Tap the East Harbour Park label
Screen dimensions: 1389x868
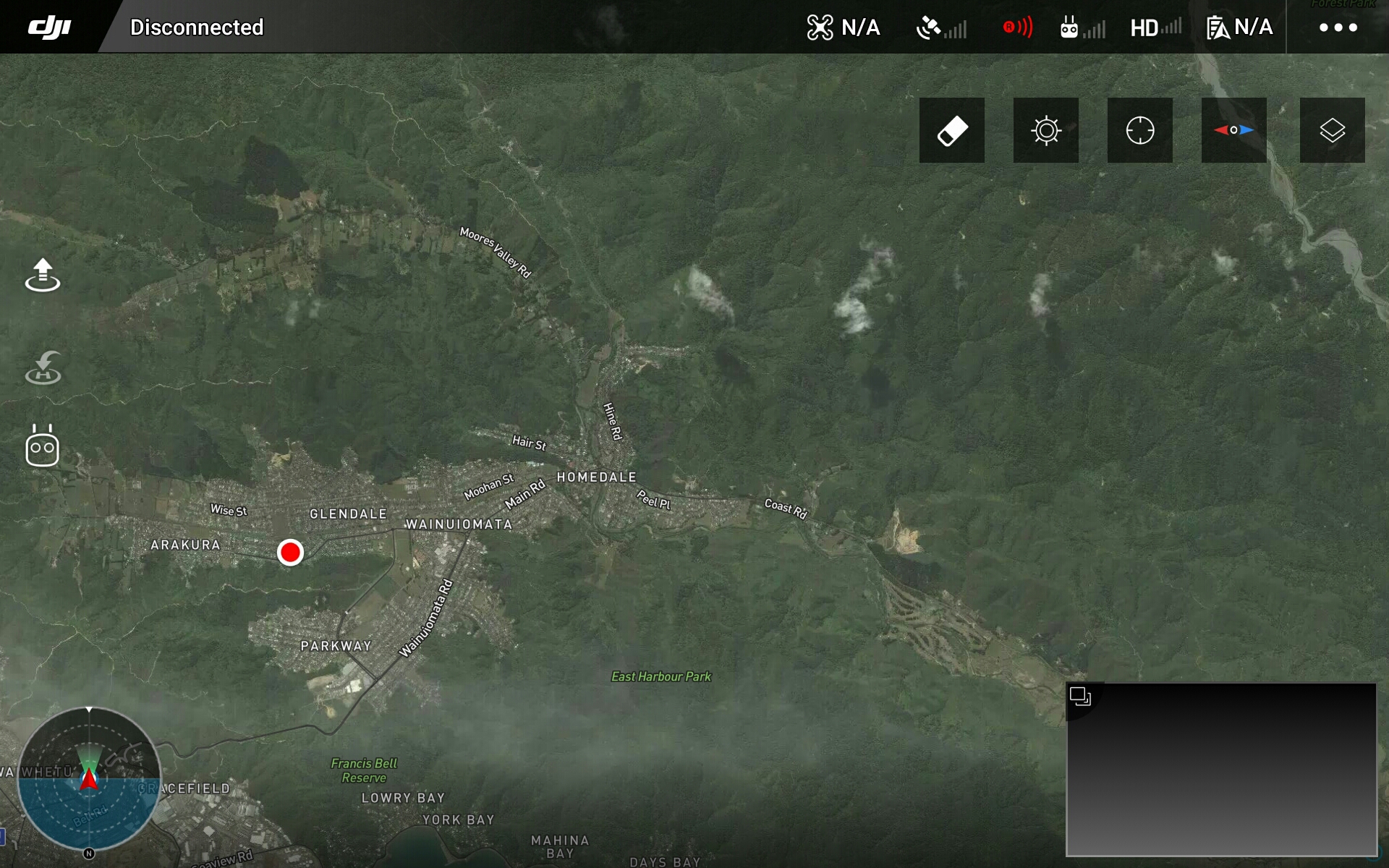661,677
